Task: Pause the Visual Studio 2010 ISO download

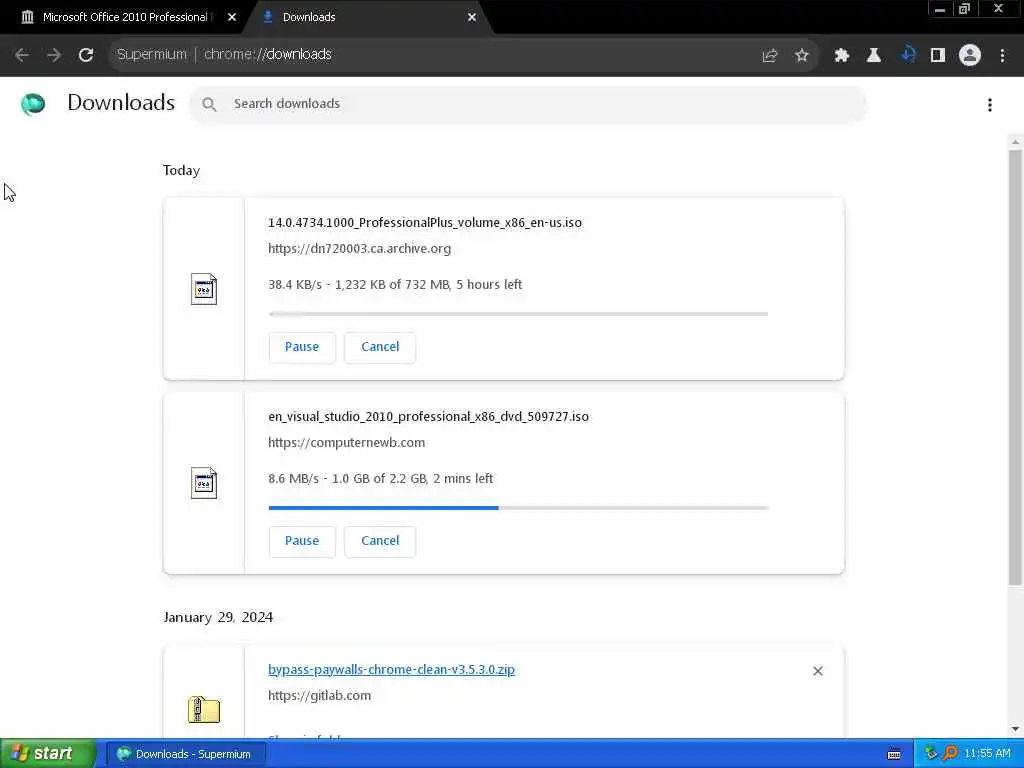Action: (302, 541)
